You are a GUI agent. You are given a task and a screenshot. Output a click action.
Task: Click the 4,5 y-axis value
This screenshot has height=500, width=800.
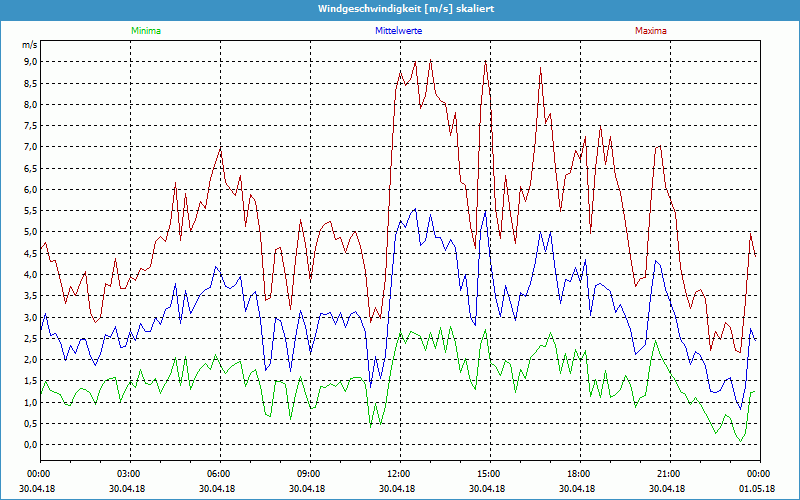pos(31,253)
